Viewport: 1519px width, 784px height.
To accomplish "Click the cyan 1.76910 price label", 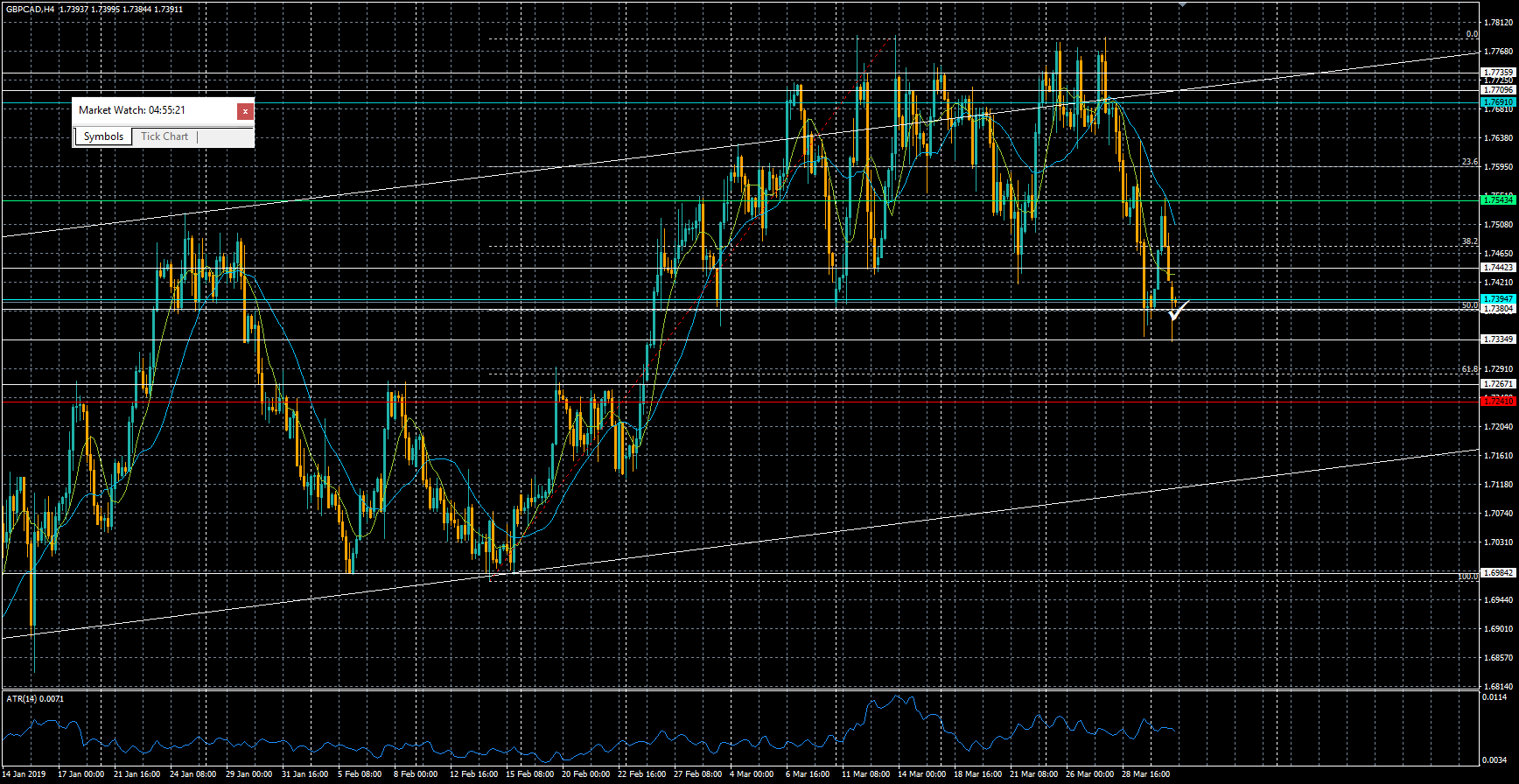I will 1498,102.
